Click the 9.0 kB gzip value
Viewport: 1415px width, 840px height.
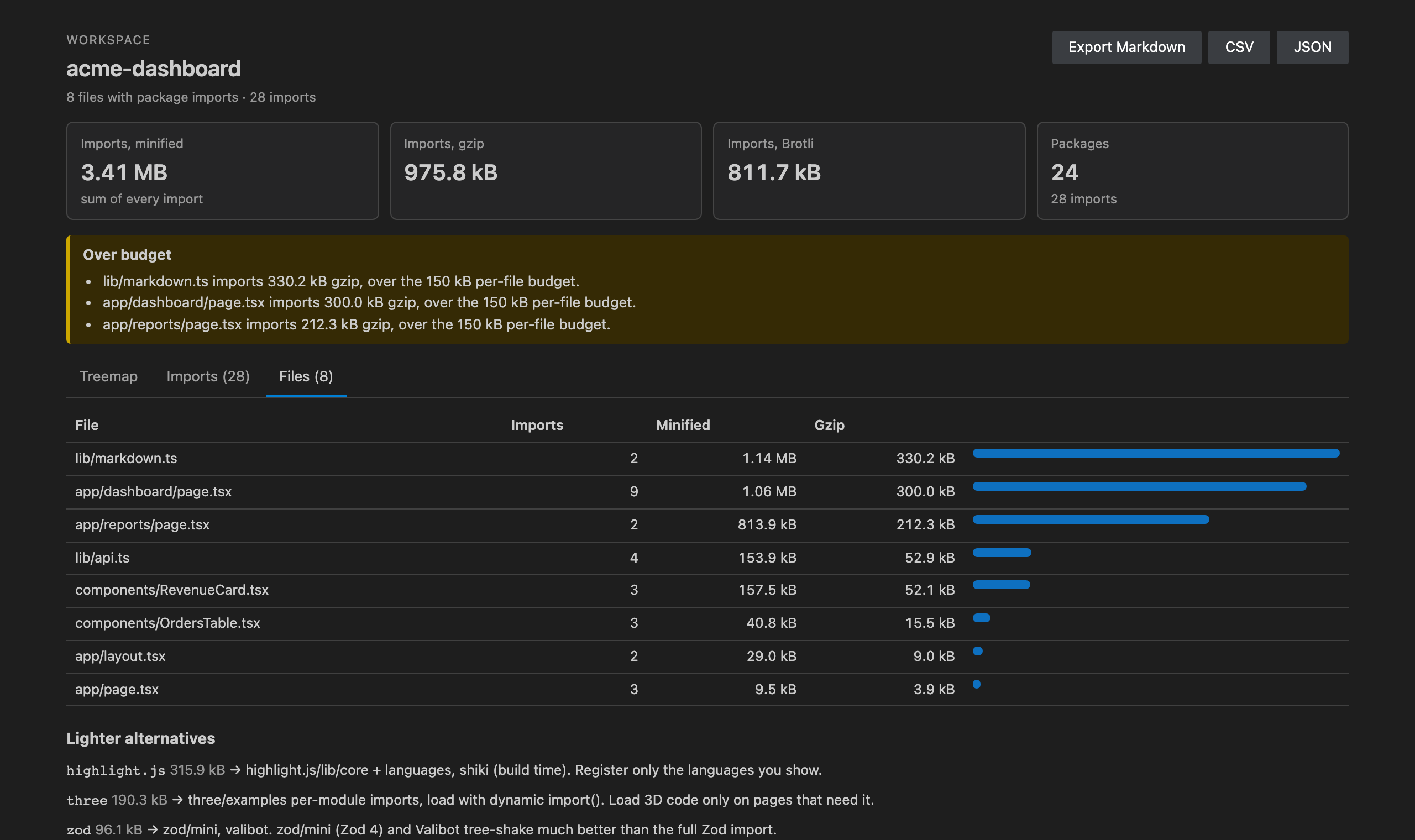[x=934, y=657]
